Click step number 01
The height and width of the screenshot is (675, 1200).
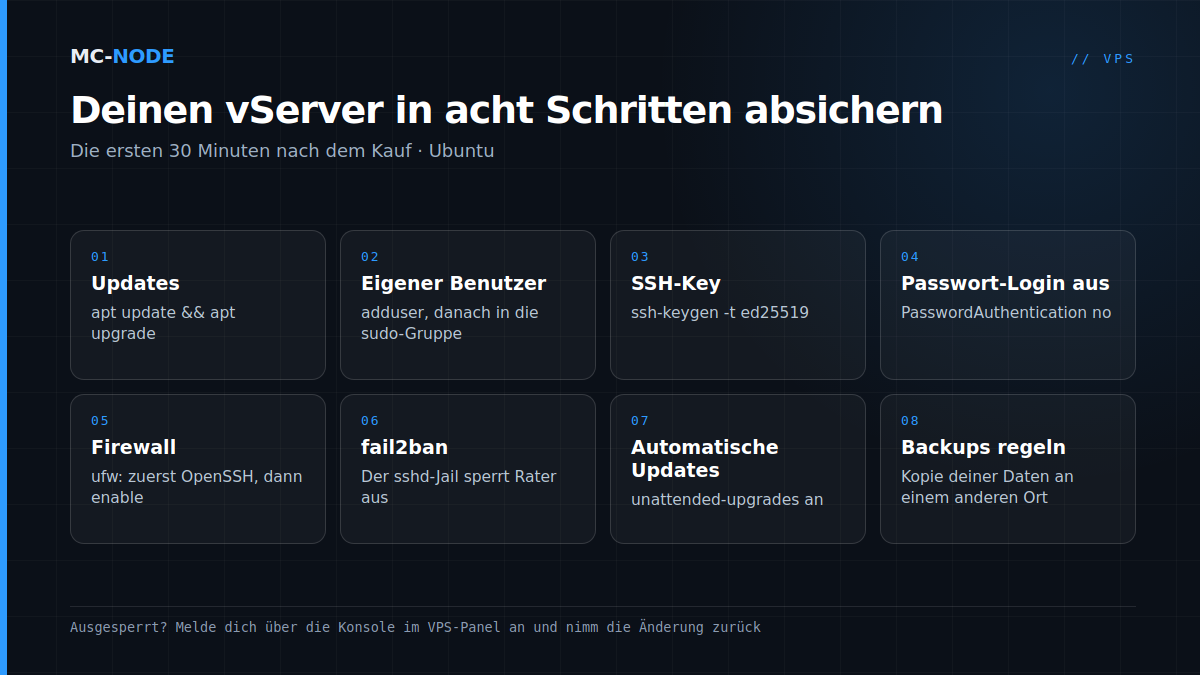pos(100,257)
